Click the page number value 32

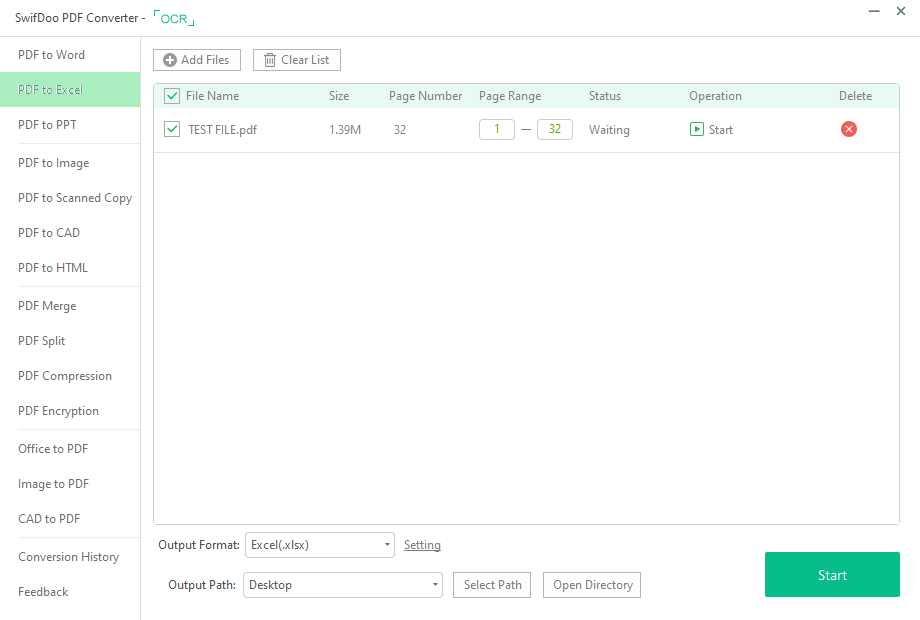[x=400, y=130]
